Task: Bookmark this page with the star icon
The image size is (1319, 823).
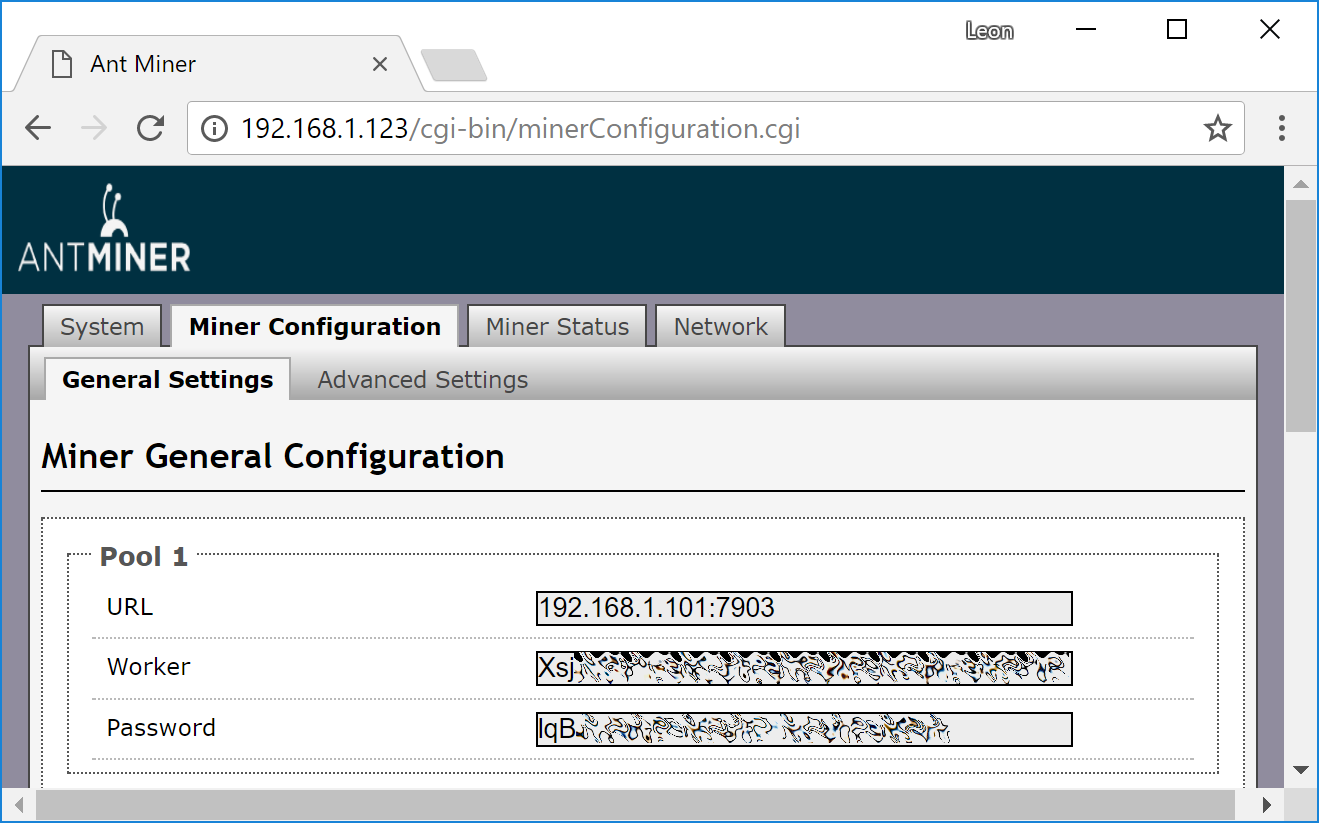Action: [1217, 128]
